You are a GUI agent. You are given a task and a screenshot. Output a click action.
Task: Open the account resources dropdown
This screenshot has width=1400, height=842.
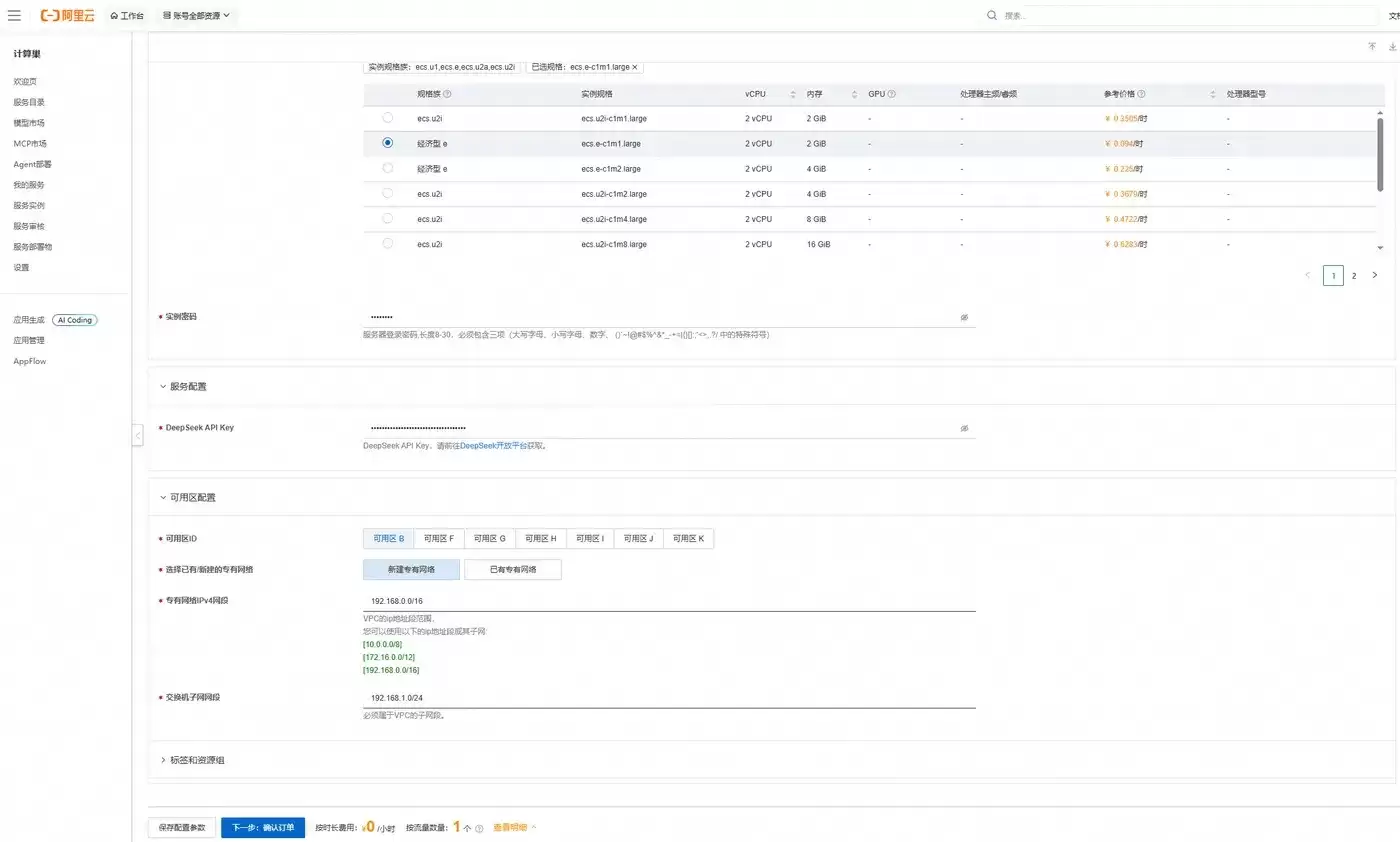pyautogui.click(x=197, y=16)
